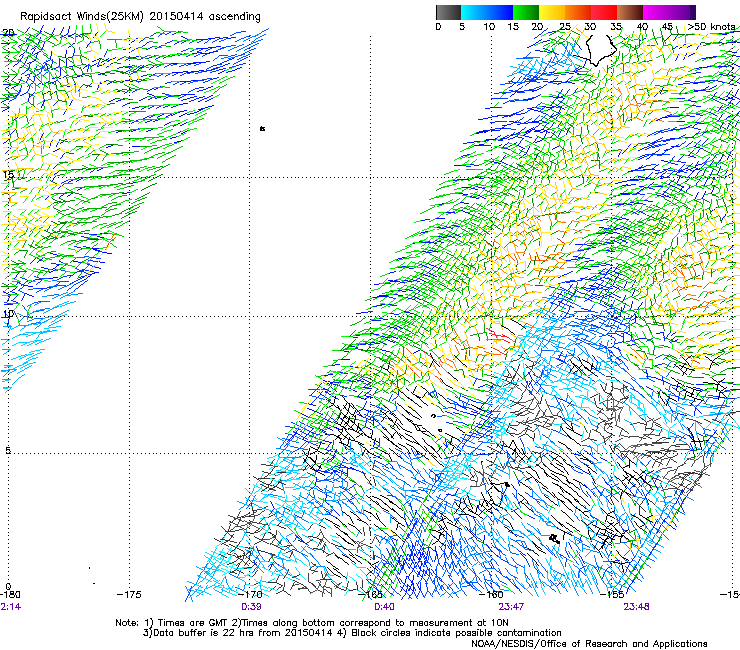Click the latitude label '15' on left axis
This screenshot has height=650, width=740.
[x=8, y=174]
